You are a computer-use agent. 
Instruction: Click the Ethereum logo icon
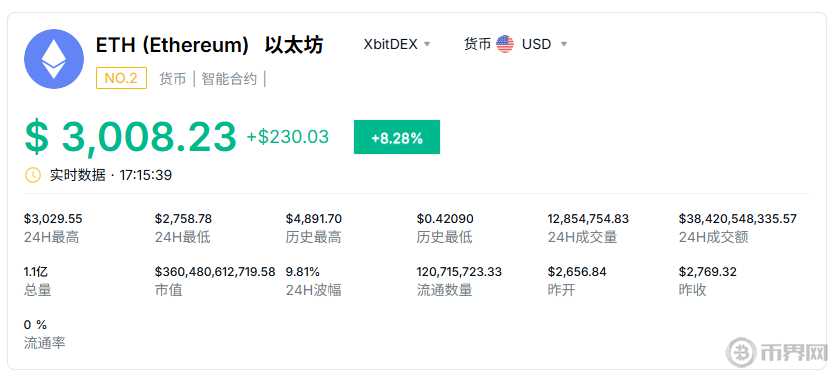coord(54,59)
